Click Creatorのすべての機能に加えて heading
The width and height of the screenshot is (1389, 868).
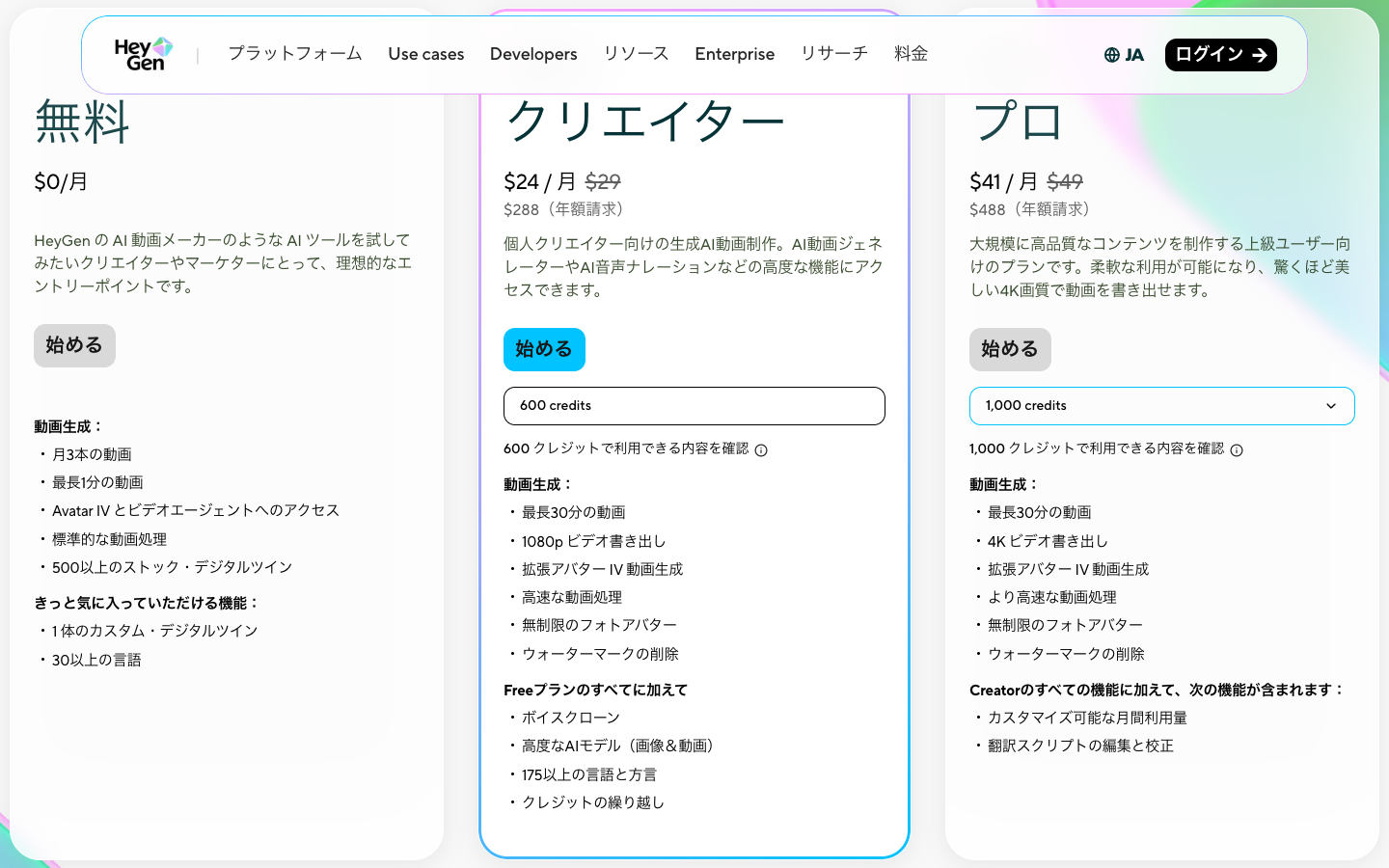[1157, 690]
